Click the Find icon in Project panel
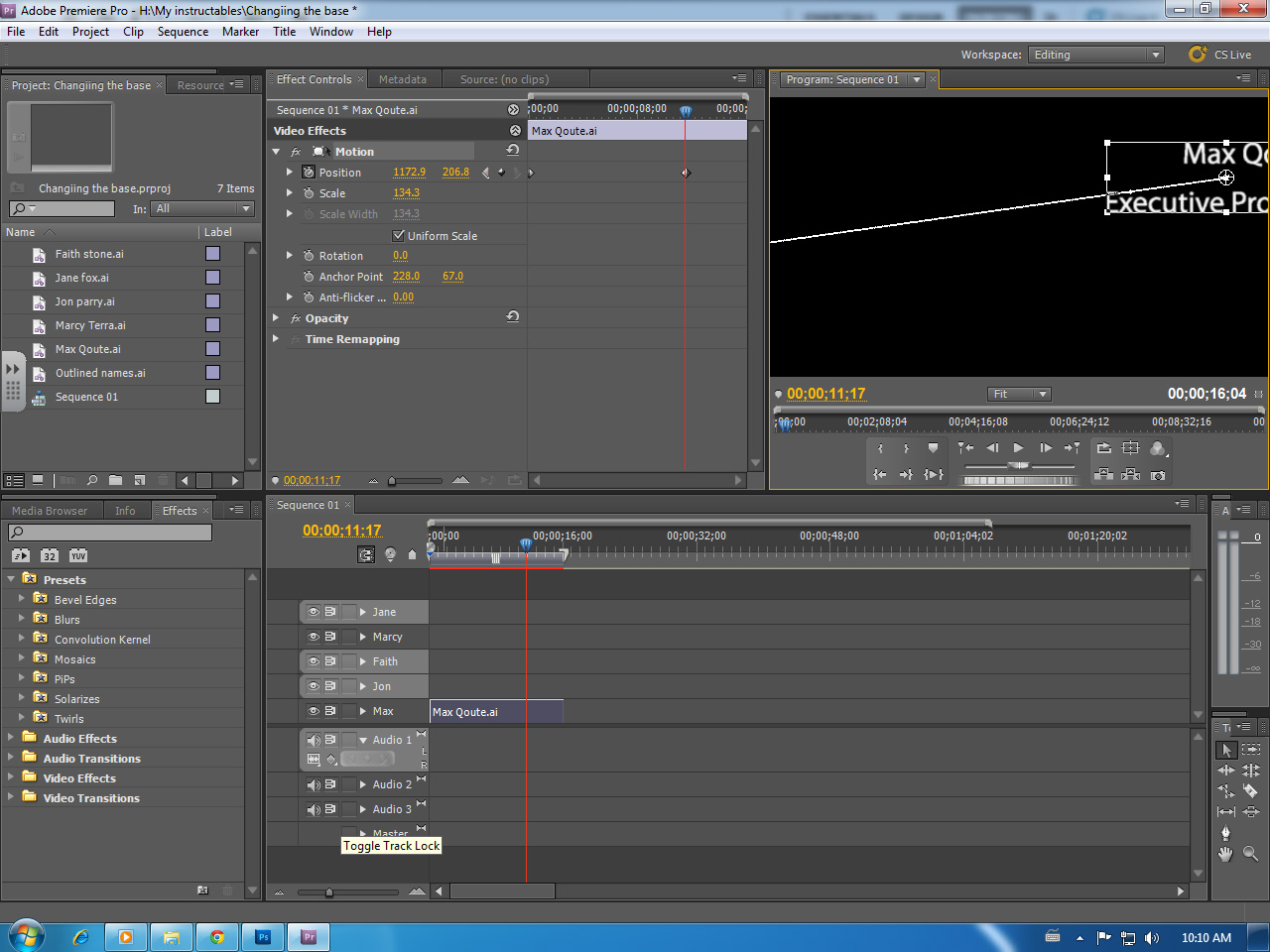Screen dimensions: 1270x952 (92, 480)
